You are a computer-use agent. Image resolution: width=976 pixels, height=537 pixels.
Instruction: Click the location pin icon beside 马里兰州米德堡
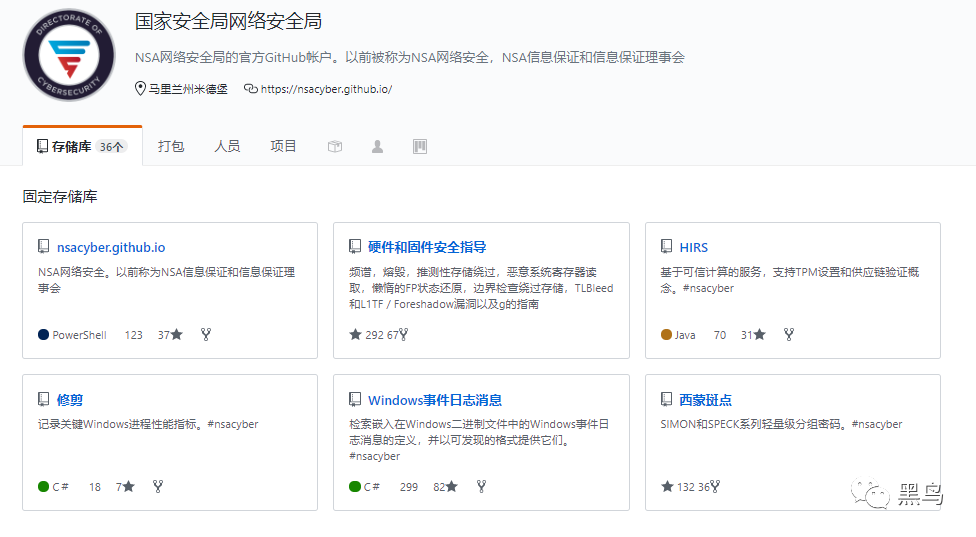click(140, 89)
